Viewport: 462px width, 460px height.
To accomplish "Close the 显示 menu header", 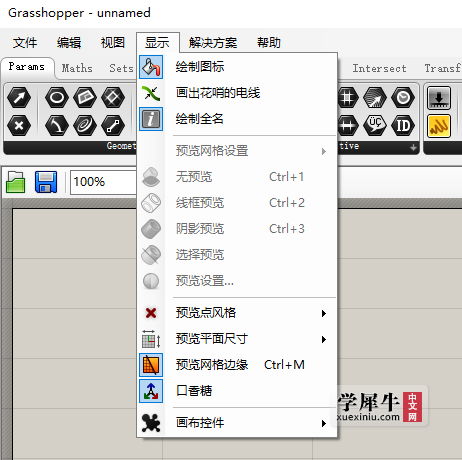I will click(x=157, y=43).
